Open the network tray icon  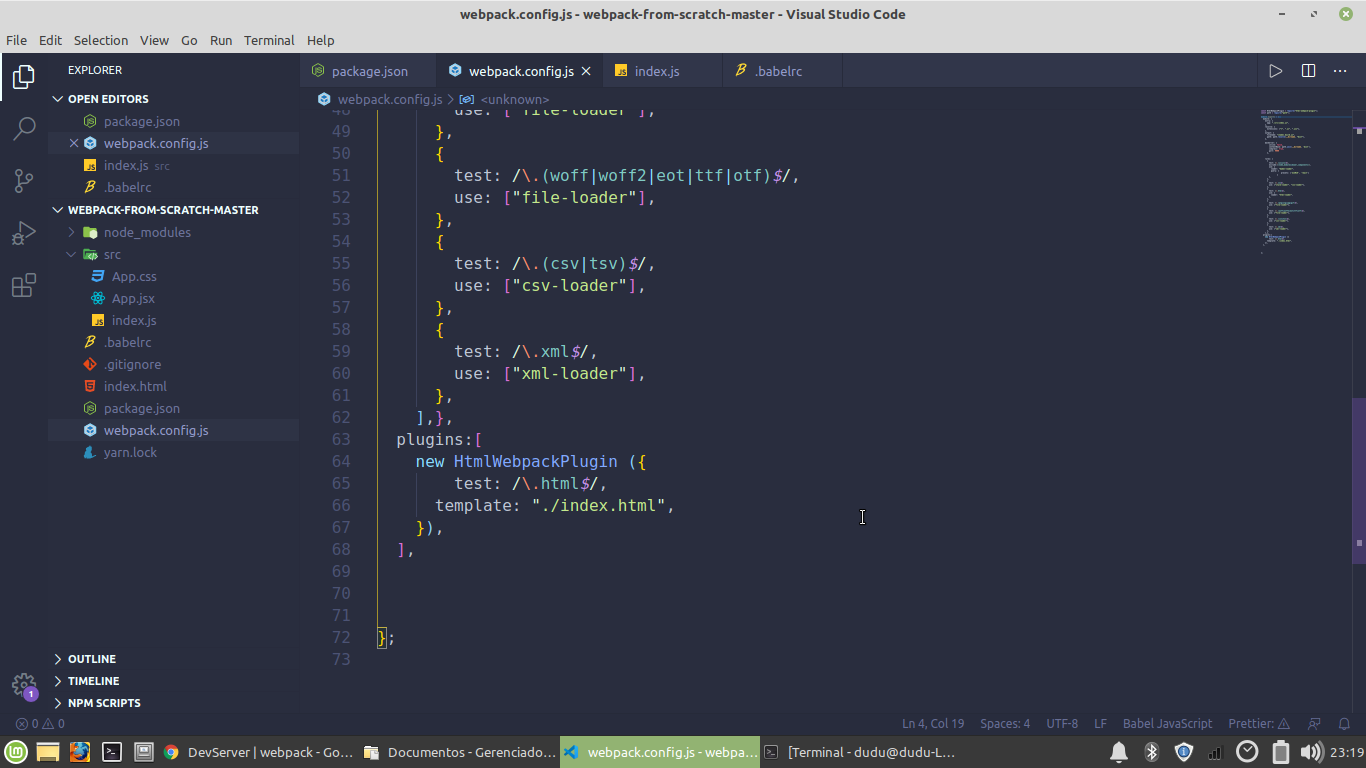[x=1215, y=752]
